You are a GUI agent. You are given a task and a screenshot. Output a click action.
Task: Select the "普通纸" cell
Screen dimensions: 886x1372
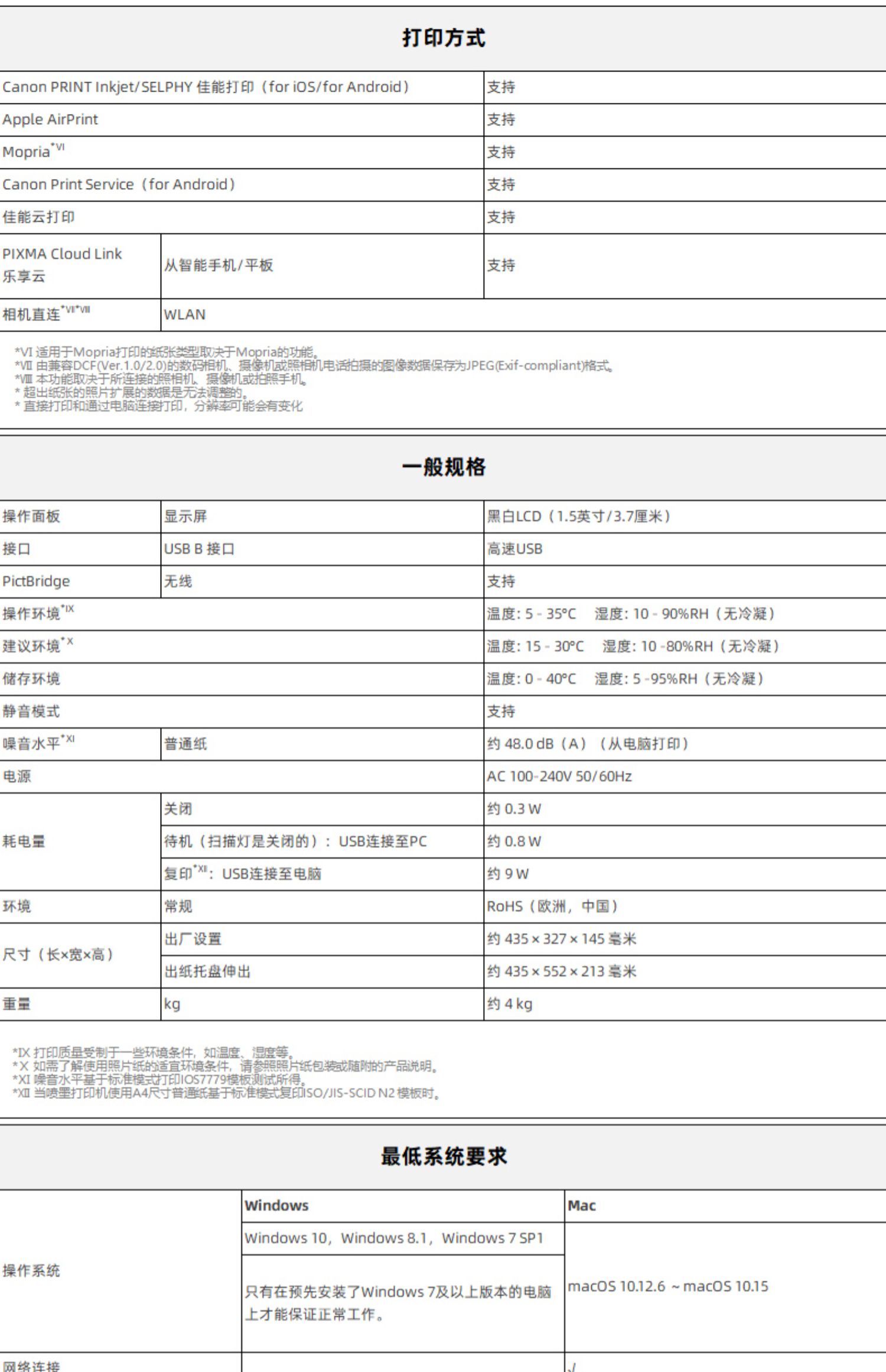pyautogui.click(x=185, y=744)
